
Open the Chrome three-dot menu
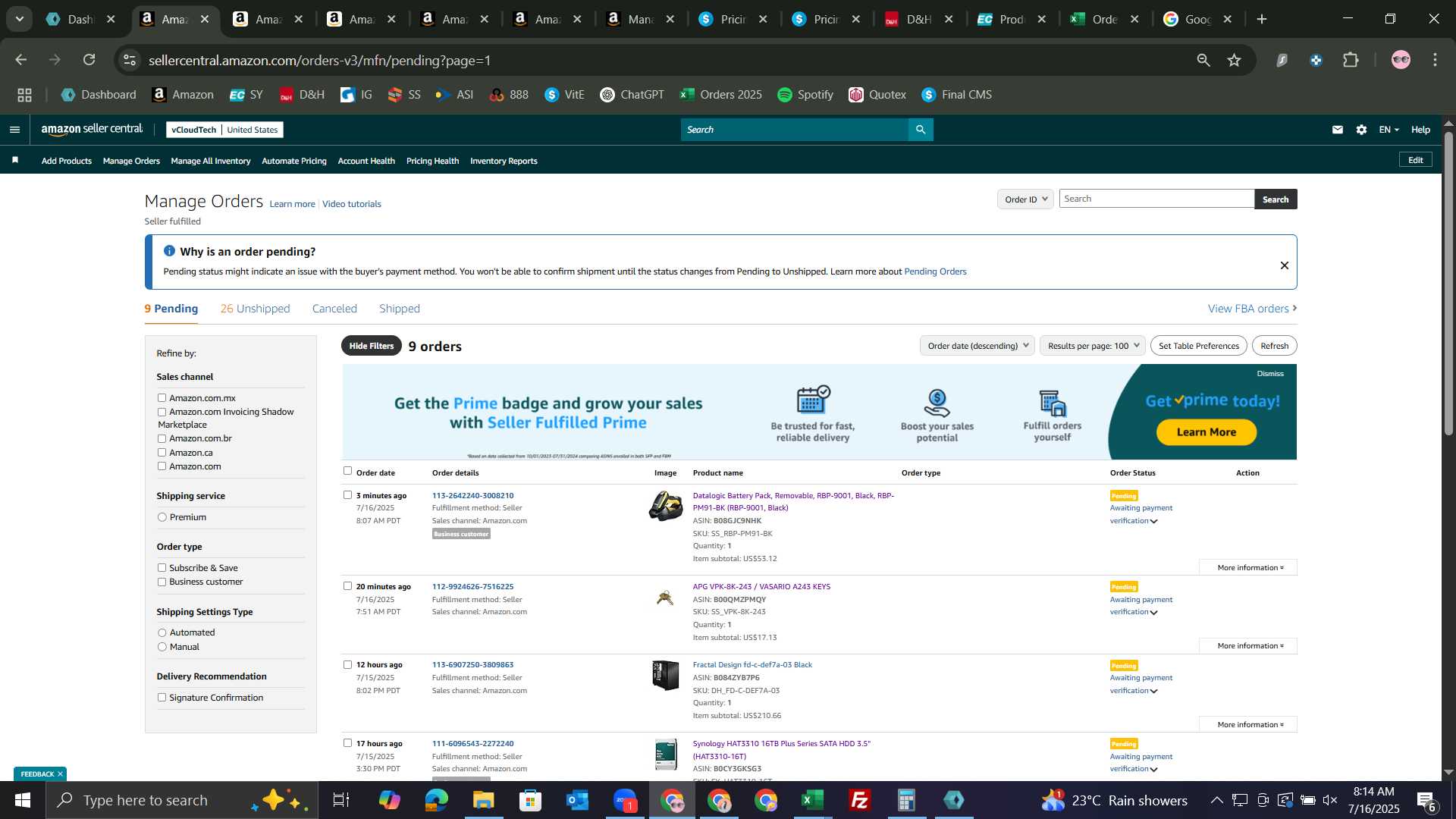[1435, 60]
